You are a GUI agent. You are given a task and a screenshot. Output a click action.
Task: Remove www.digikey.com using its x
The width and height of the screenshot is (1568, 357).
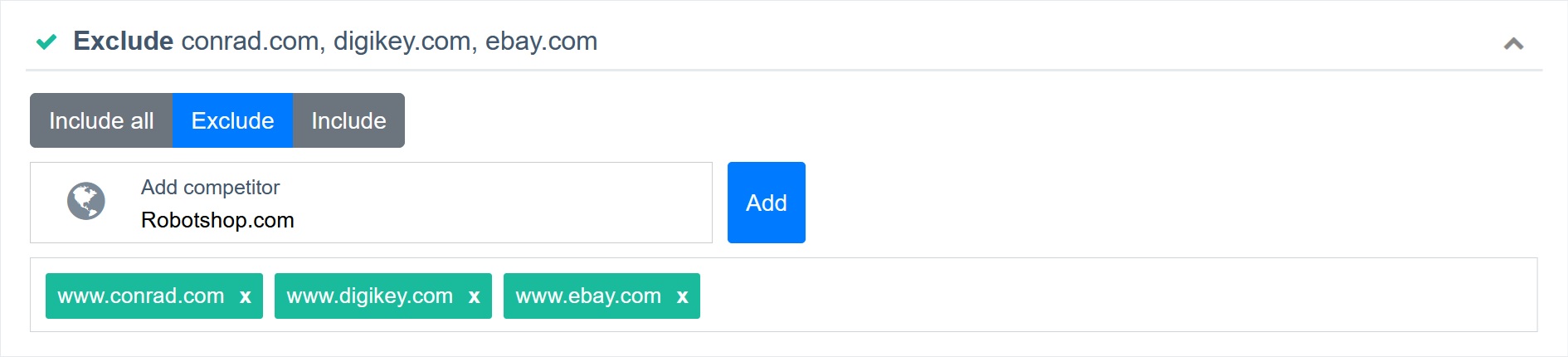(475, 296)
